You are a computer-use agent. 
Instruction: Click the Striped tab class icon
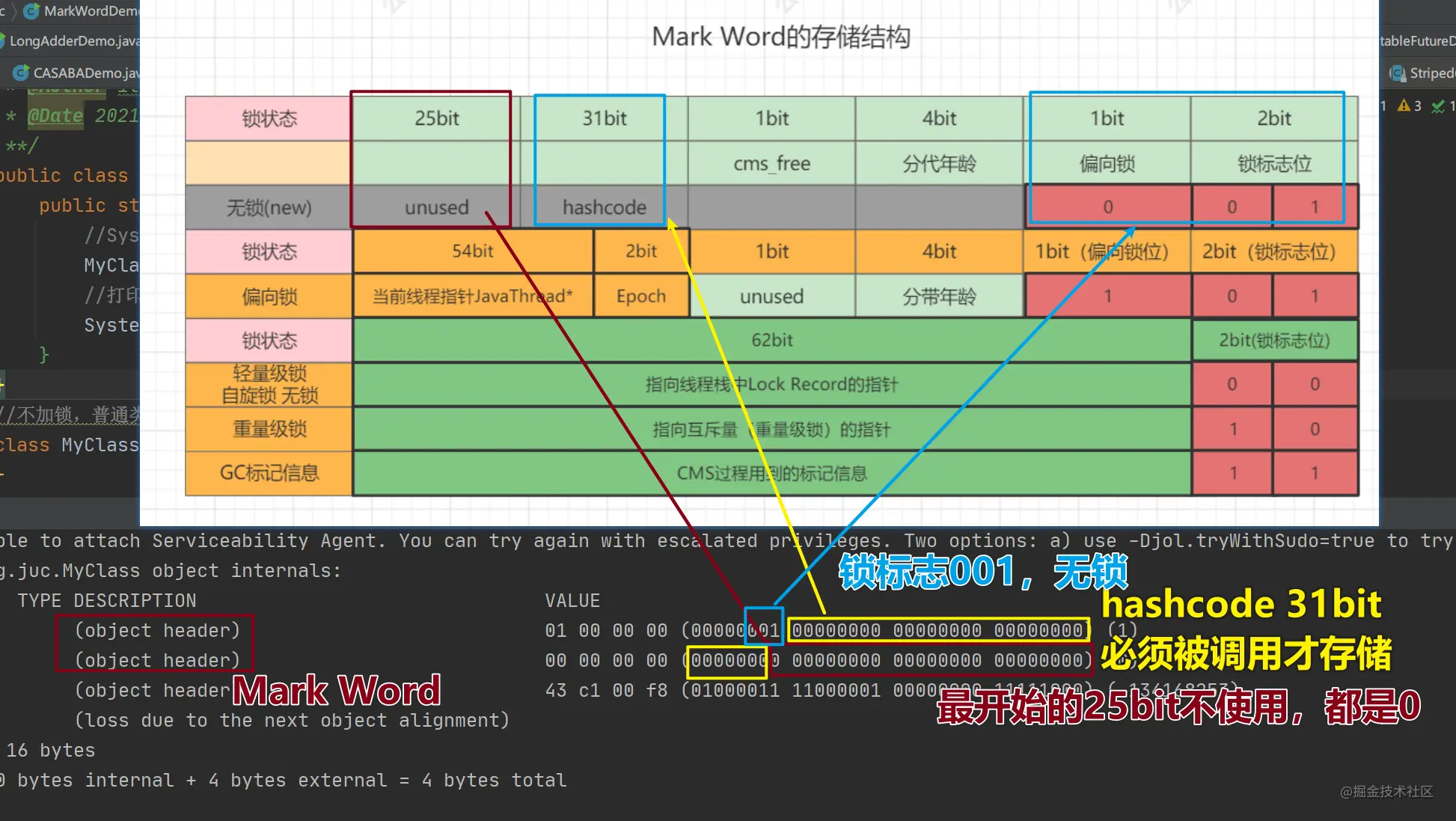(1397, 73)
